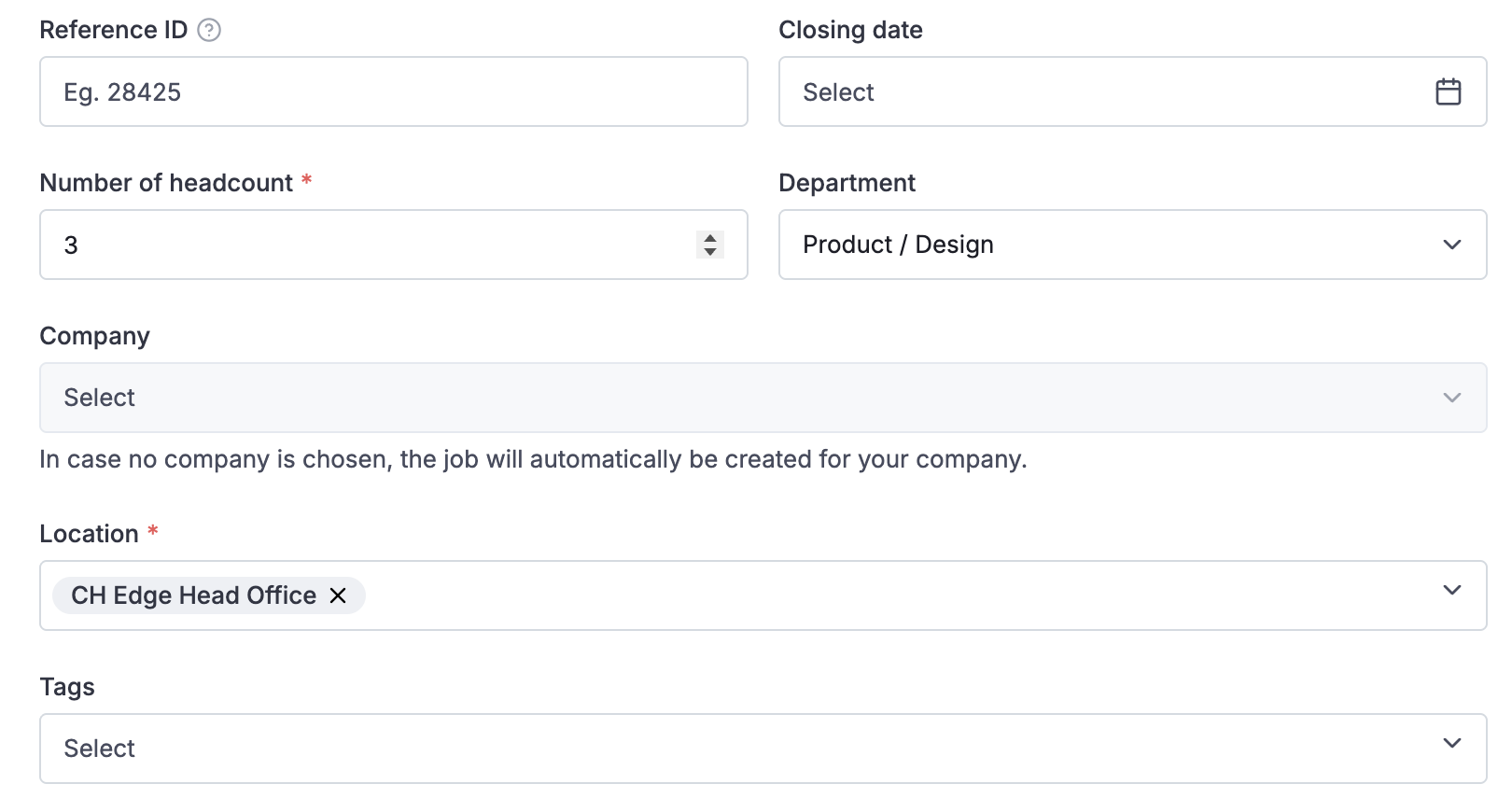This screenshot has height=812, width=1512.
Task: Open the calendar icon in Closing date
Action: pyautogui.click(x=1448, y=91)
